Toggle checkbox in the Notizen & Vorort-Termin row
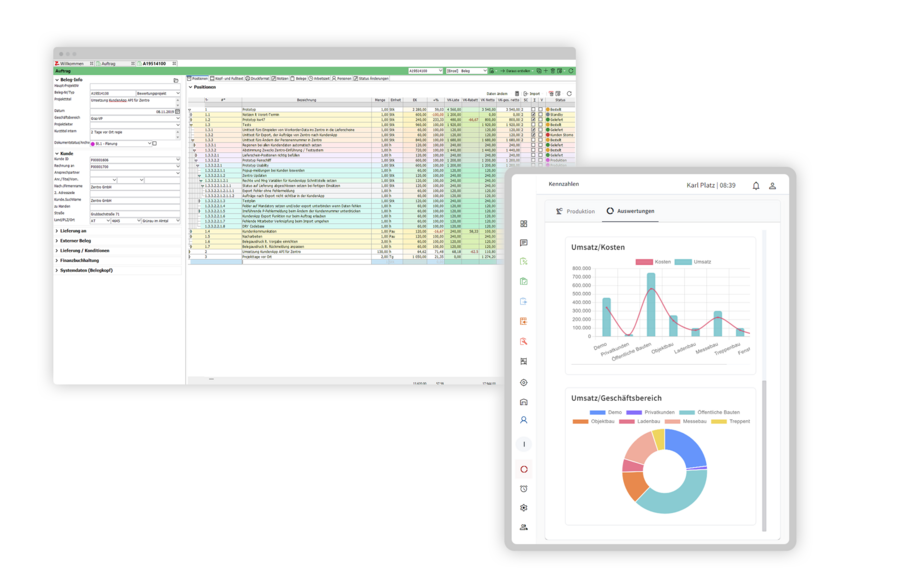Viewport: 904px width, 588px height. coord(534,114)
